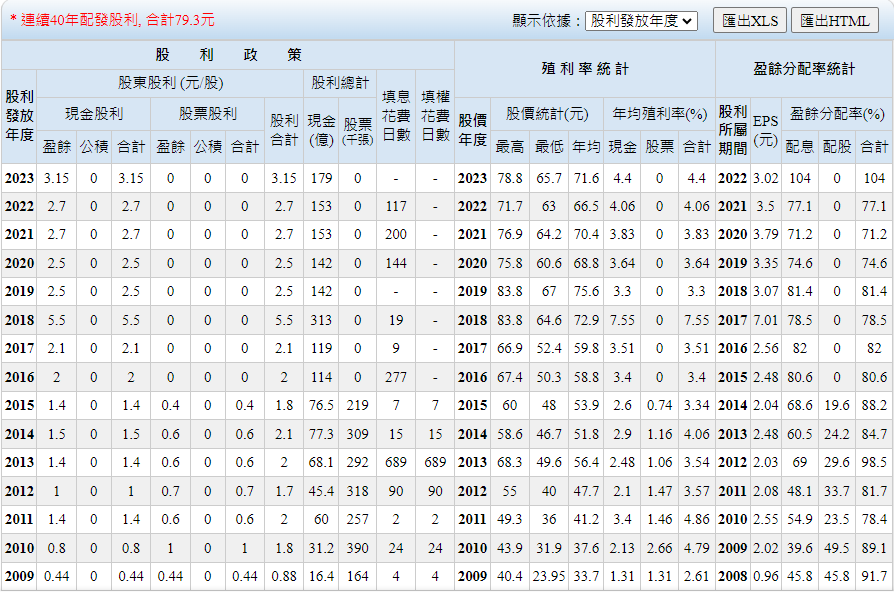This screenshot has width=894, height=592.
Task: Click the 277 days cell in 2016 row
Action: [396, 377]
